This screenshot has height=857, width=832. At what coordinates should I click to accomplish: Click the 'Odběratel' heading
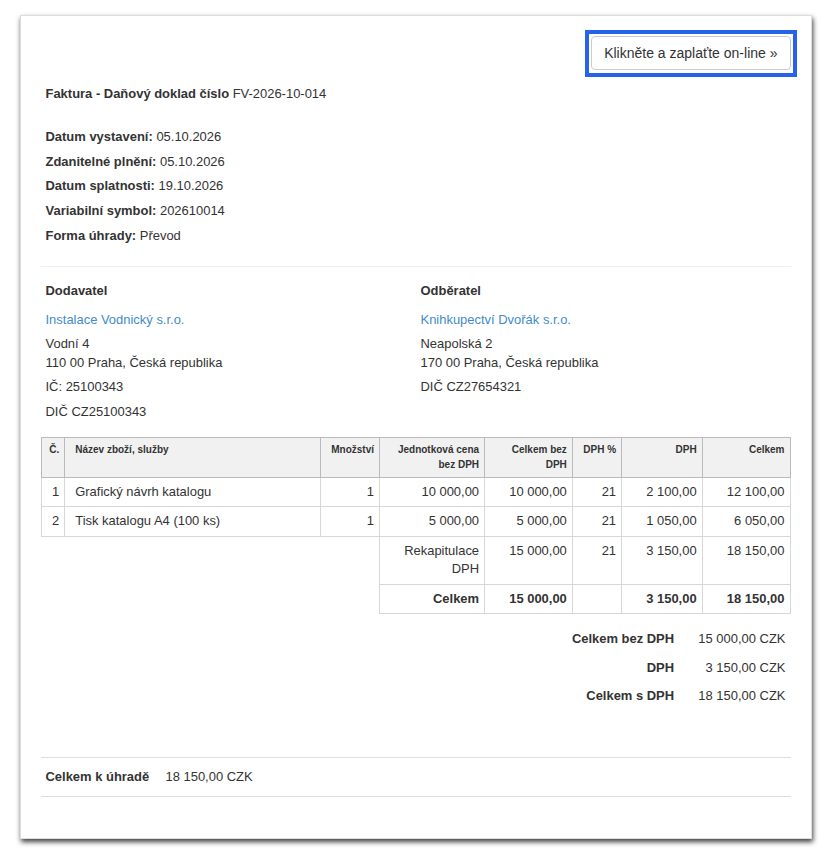[450, 291]
